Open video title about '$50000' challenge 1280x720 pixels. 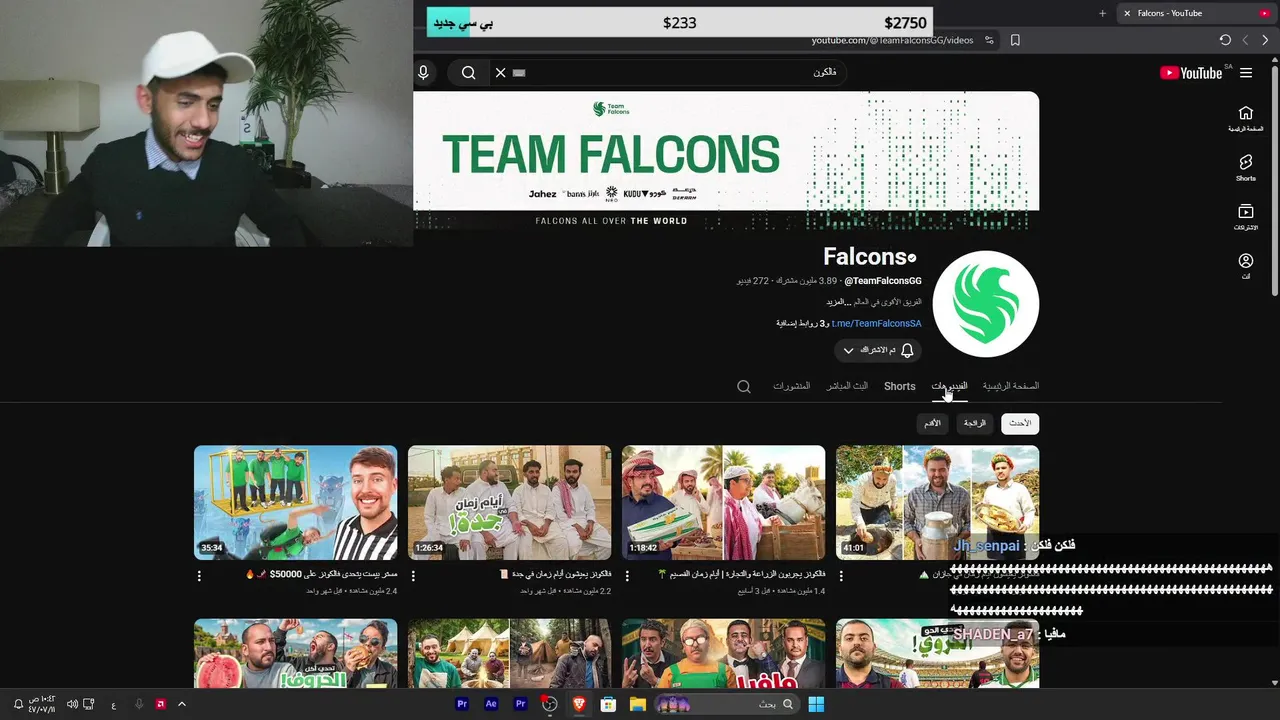coord(321,575)
